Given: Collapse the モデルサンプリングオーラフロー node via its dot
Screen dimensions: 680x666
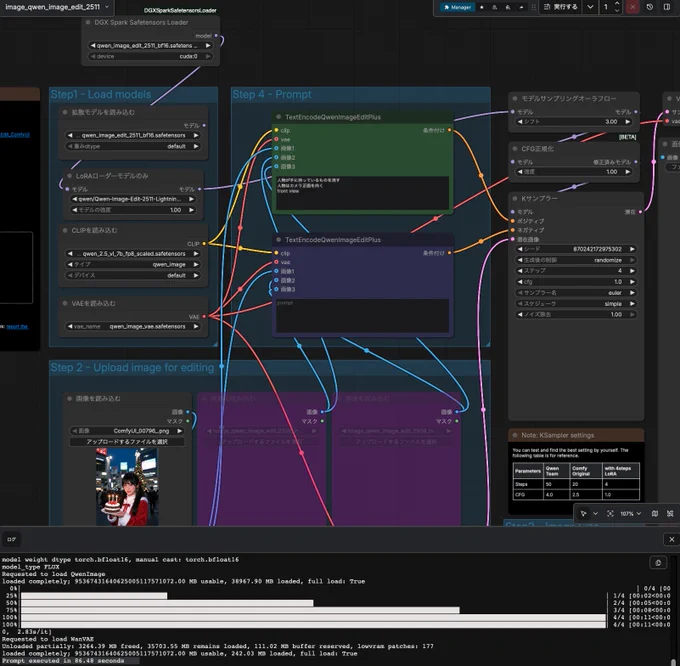Looking at the screenshot, I should point(515,99).
